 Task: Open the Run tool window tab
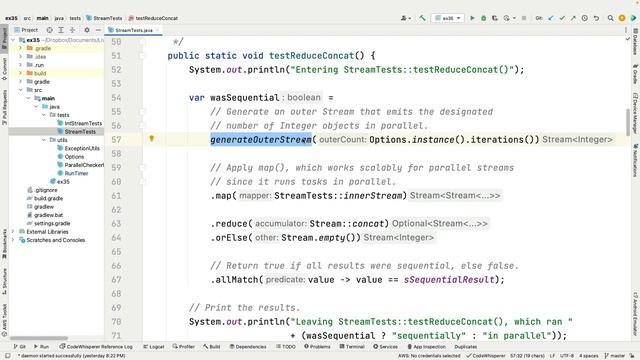[41, 347]
